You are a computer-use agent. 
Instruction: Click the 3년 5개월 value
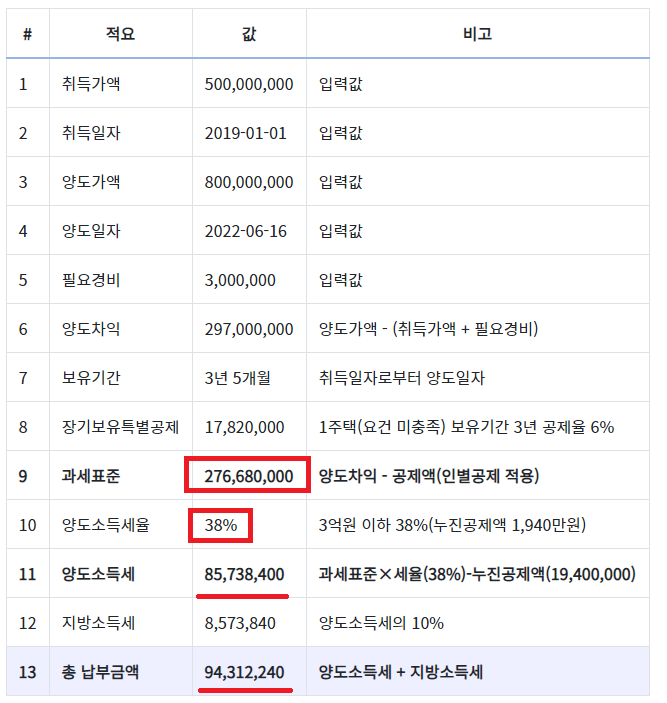point(238,378)
